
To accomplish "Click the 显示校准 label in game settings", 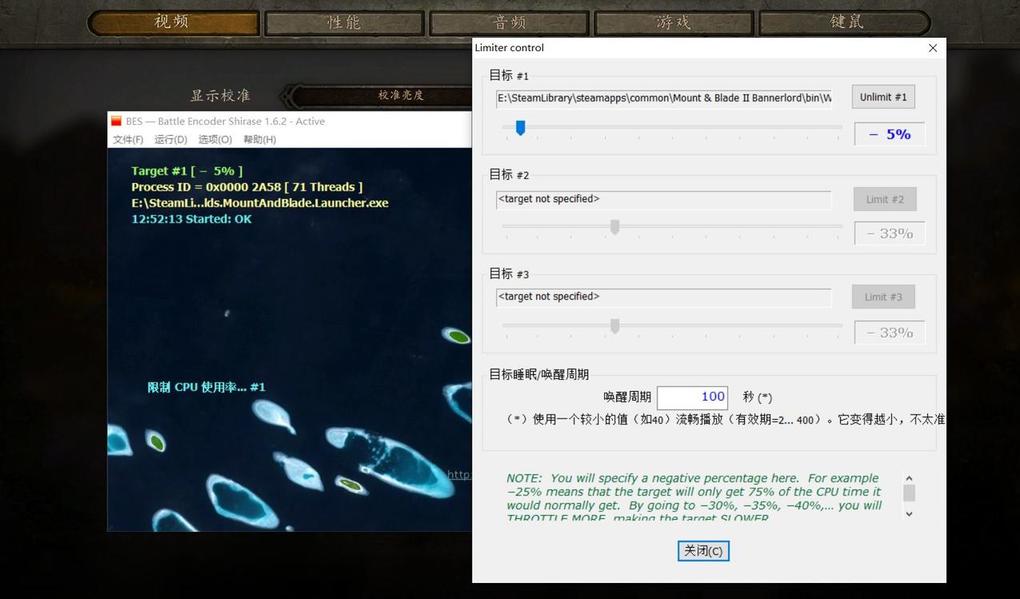I will [221, 96].
